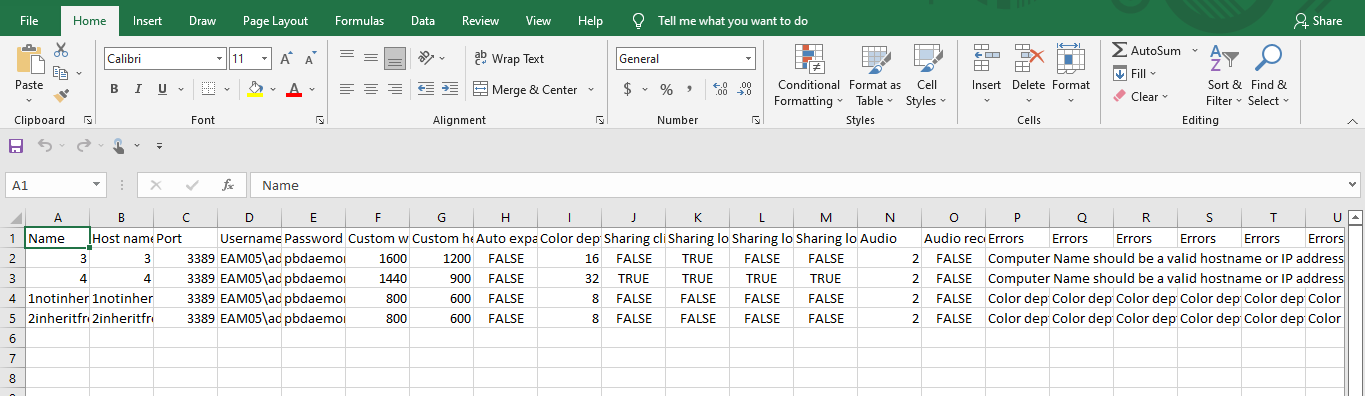Open Sort & Filter menu

[1224, 76]
